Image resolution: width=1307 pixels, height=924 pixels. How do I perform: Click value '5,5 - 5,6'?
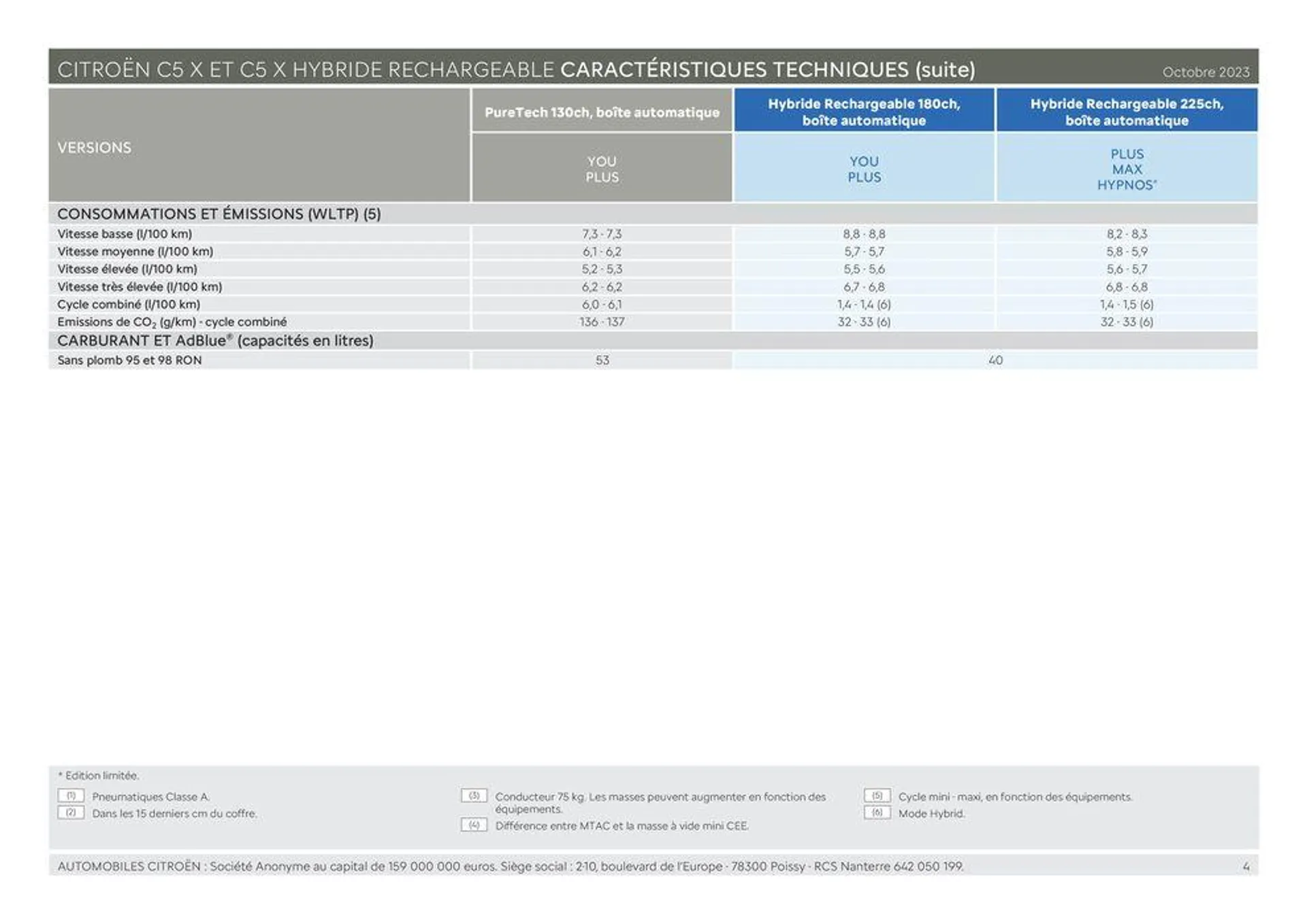(864, 269)
